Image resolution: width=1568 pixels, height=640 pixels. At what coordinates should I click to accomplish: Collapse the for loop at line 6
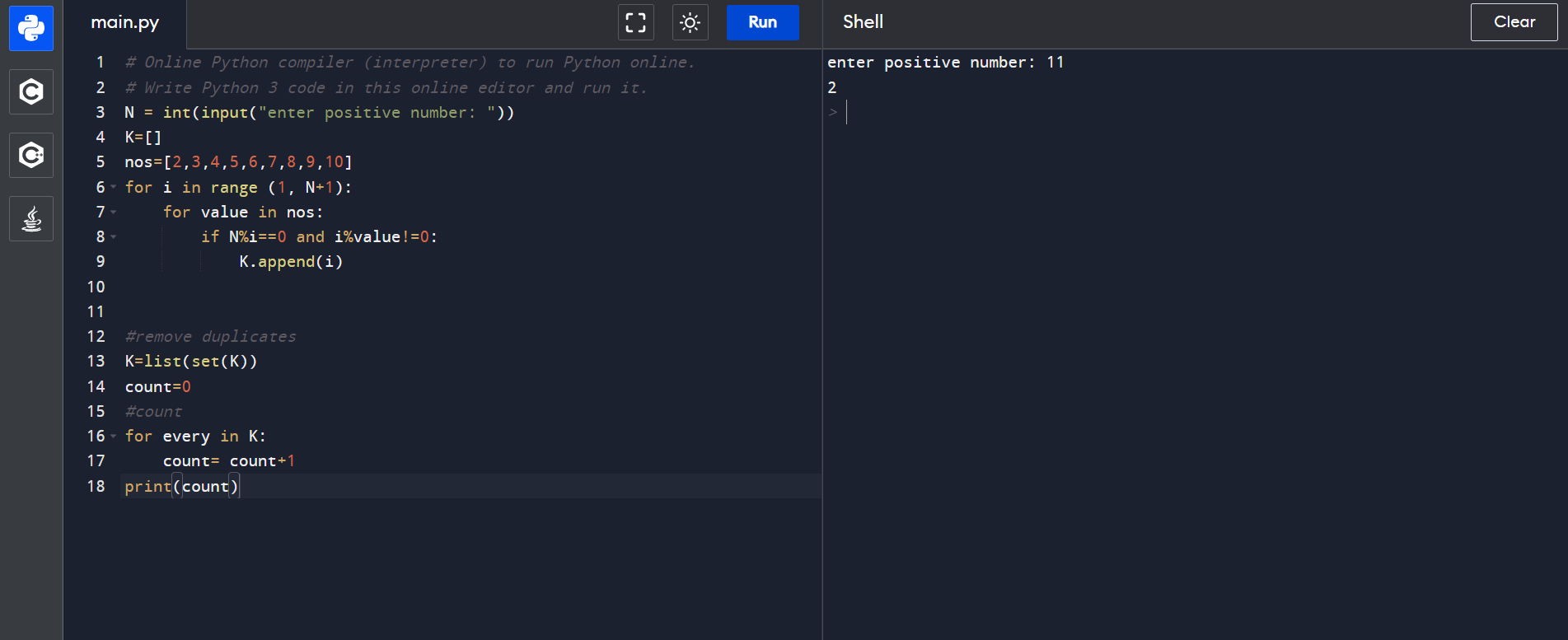pyautogui.click(x=114, y=188)
